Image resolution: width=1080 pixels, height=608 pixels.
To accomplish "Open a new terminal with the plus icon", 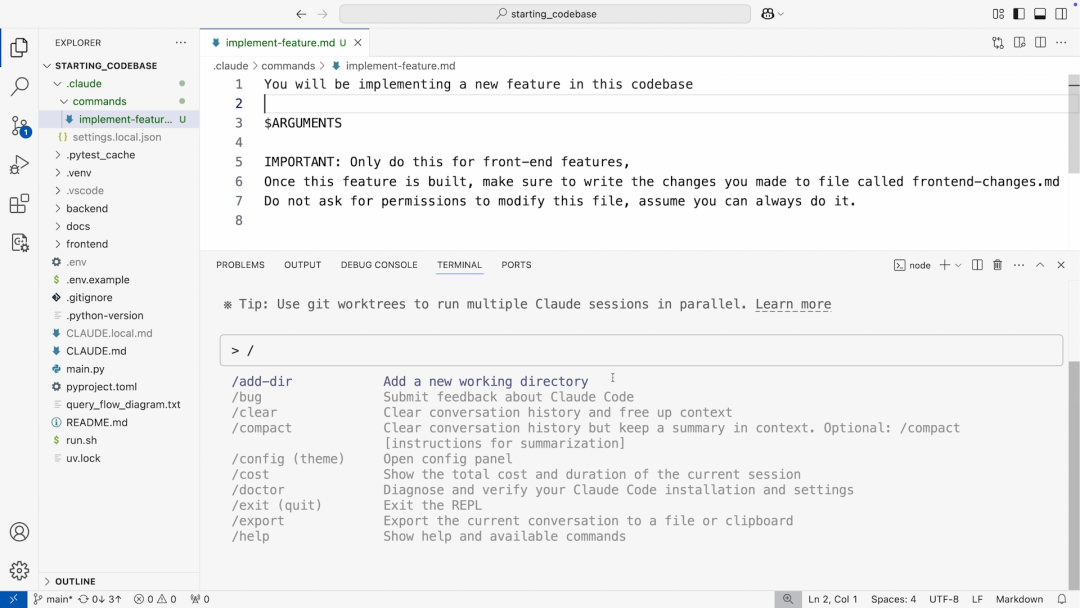I will tap(946, 264).
